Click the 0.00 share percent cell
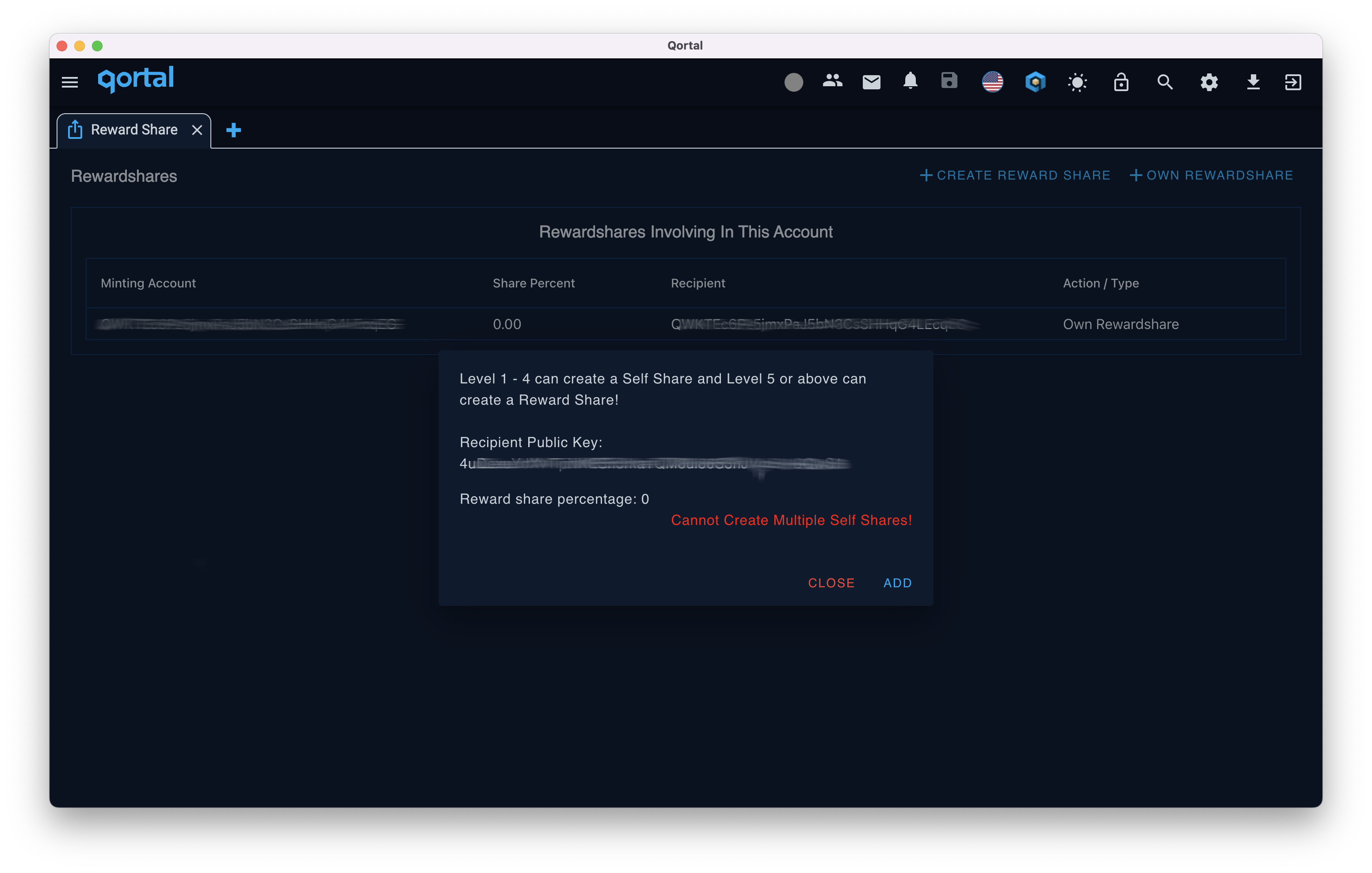The height and width of the screenshot is (873, 1372). click(x=507, y=324)
